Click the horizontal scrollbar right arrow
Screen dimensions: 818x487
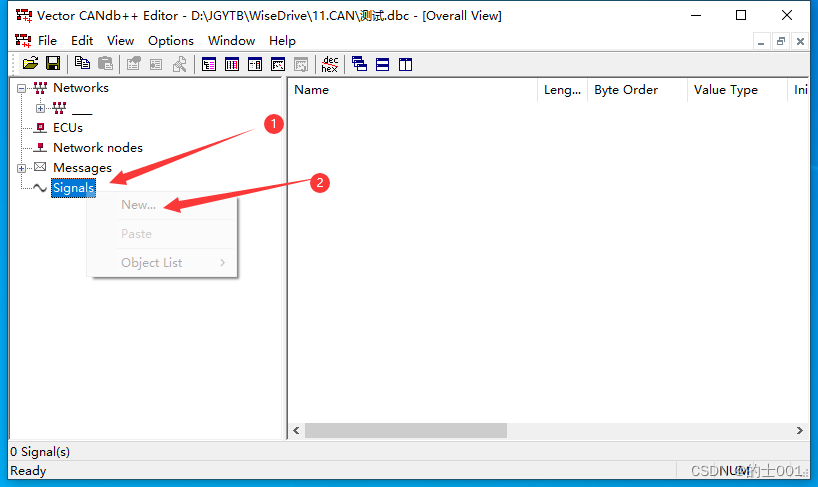pyautogui.click(x=800, y=431)
